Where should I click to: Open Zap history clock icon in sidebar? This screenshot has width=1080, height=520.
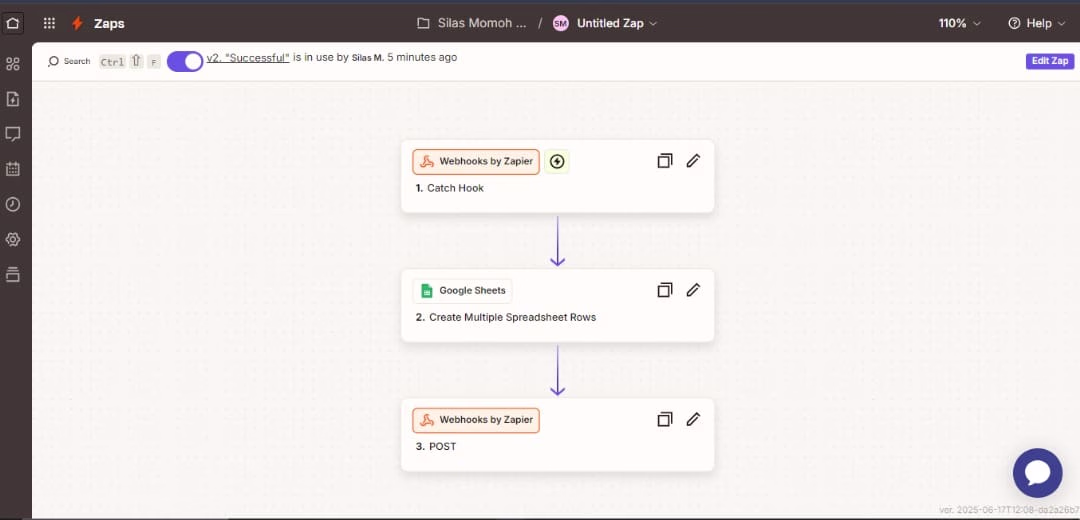tap(13, 204)
